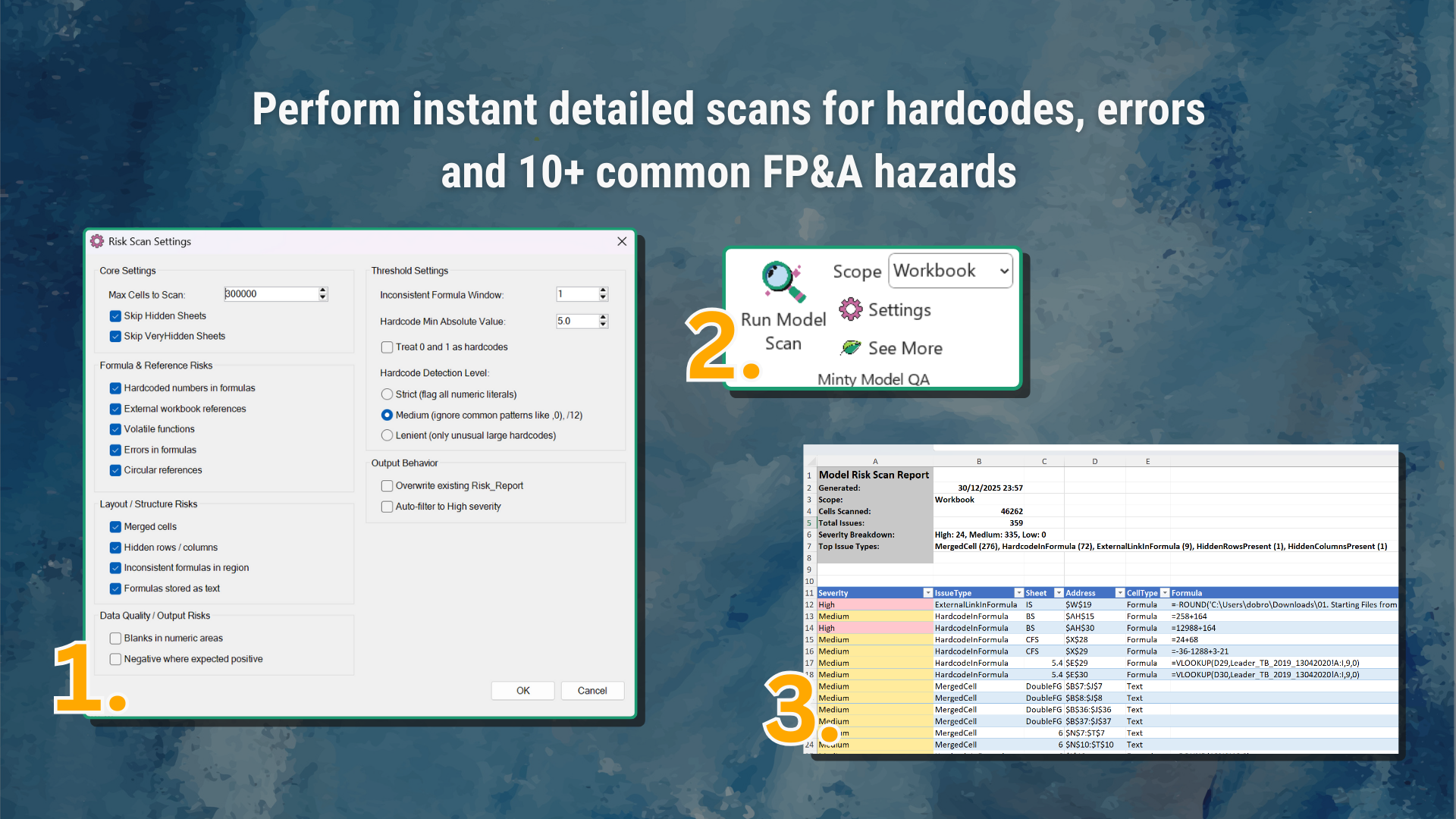Click the Max Cells to Scan field
The width and height of the screenshot is (1456, 819).
tap(271, 294)
